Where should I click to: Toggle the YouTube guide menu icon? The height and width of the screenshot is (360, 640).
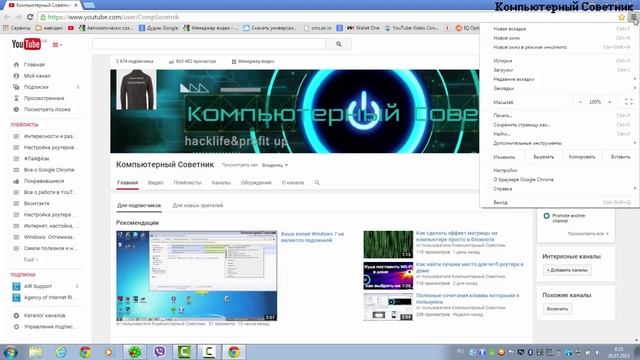(57, 45)
